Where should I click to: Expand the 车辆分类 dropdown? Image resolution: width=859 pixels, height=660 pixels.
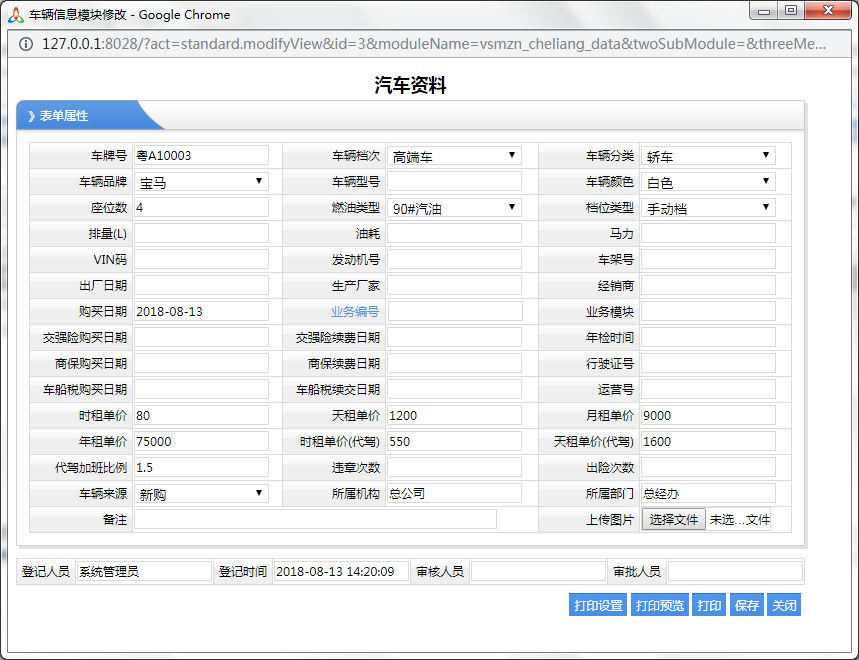708,155
